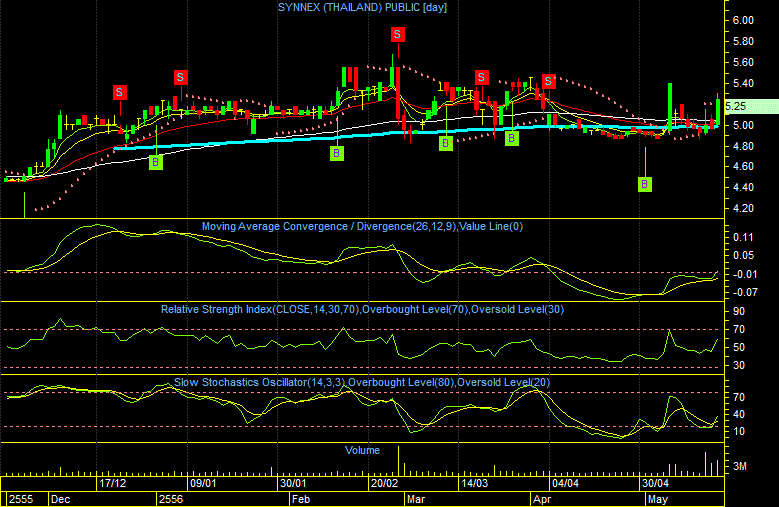Click the lowest green B buy marker near 30/04
The image size is (779, 507).
coord(644,184)
